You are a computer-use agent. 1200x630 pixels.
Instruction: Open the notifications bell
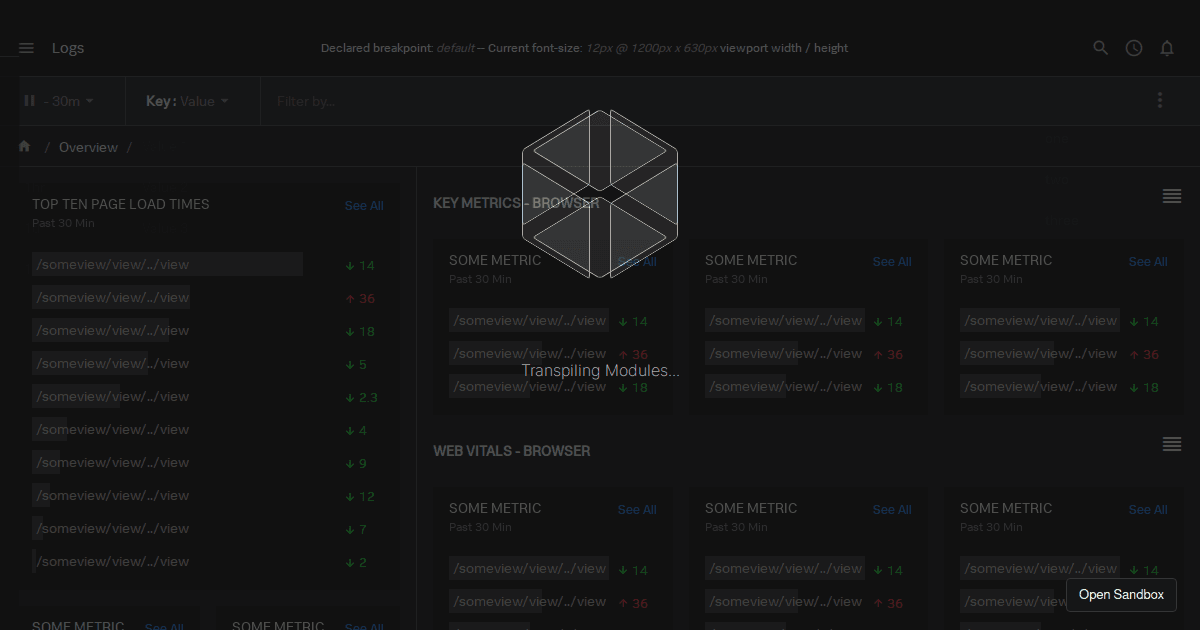tap(1167, 48)
